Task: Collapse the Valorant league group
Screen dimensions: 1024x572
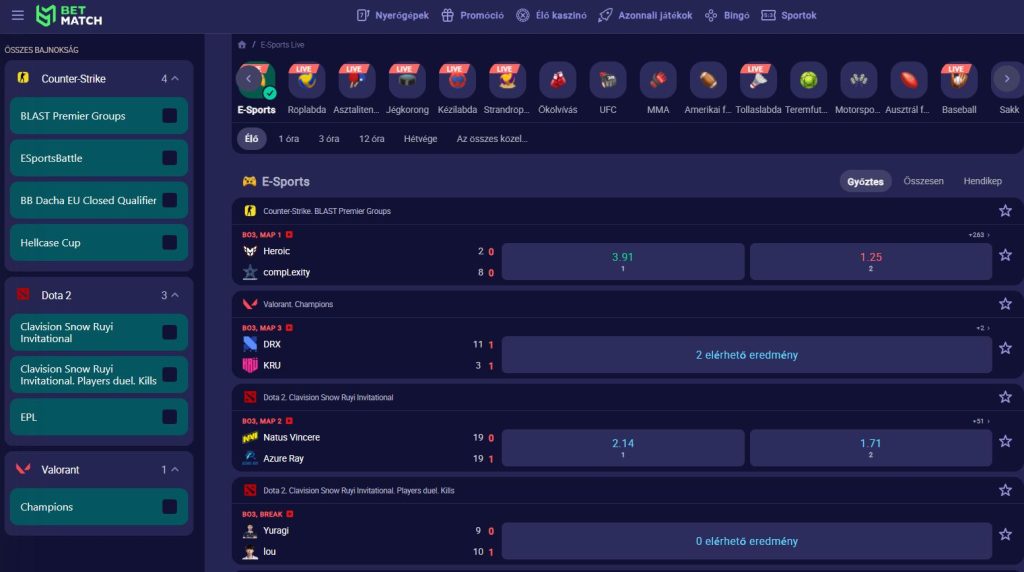Action: pyautogui.click(x=175, y=469)
